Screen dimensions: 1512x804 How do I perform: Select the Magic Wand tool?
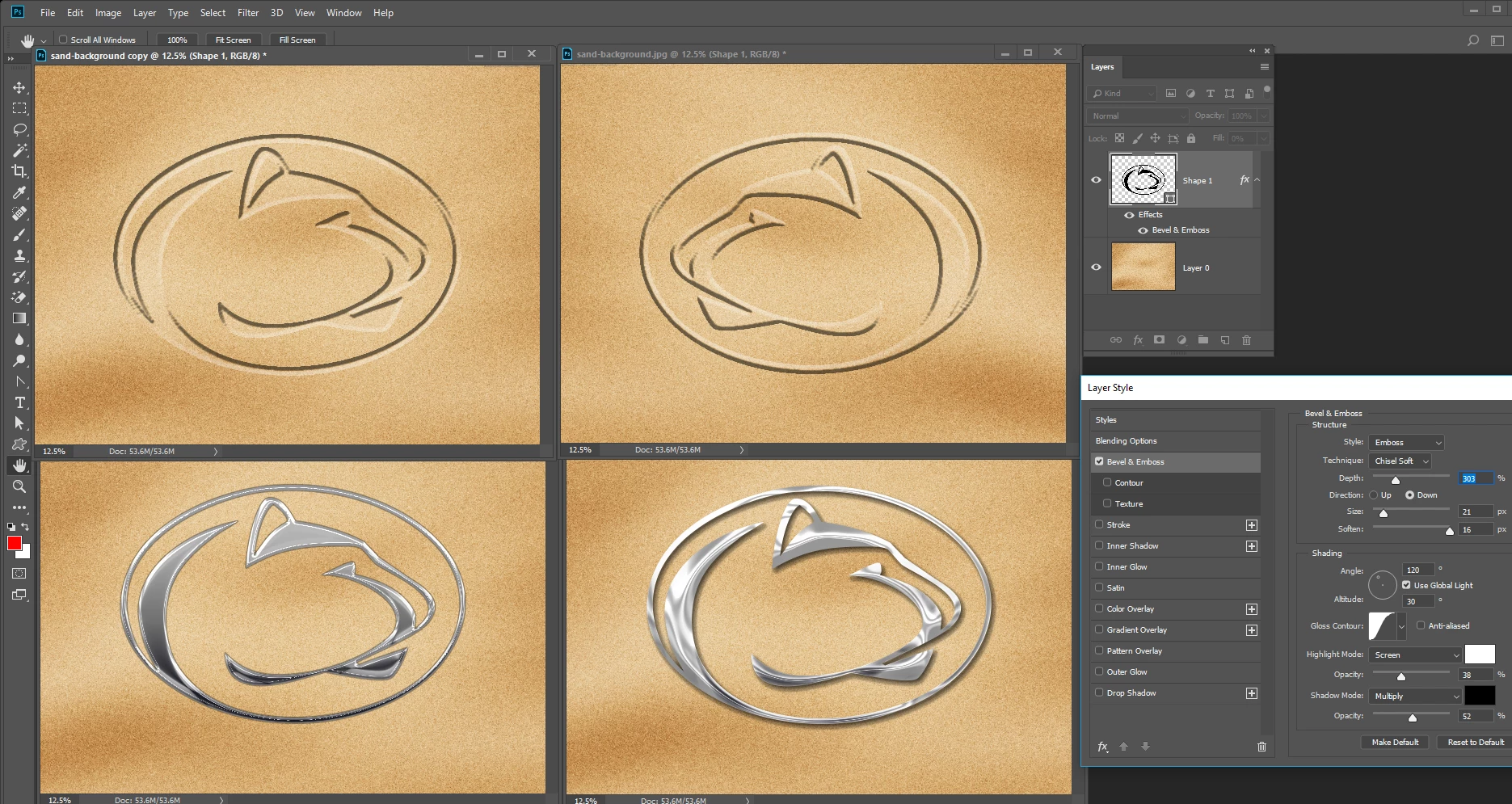coord(19,150)
